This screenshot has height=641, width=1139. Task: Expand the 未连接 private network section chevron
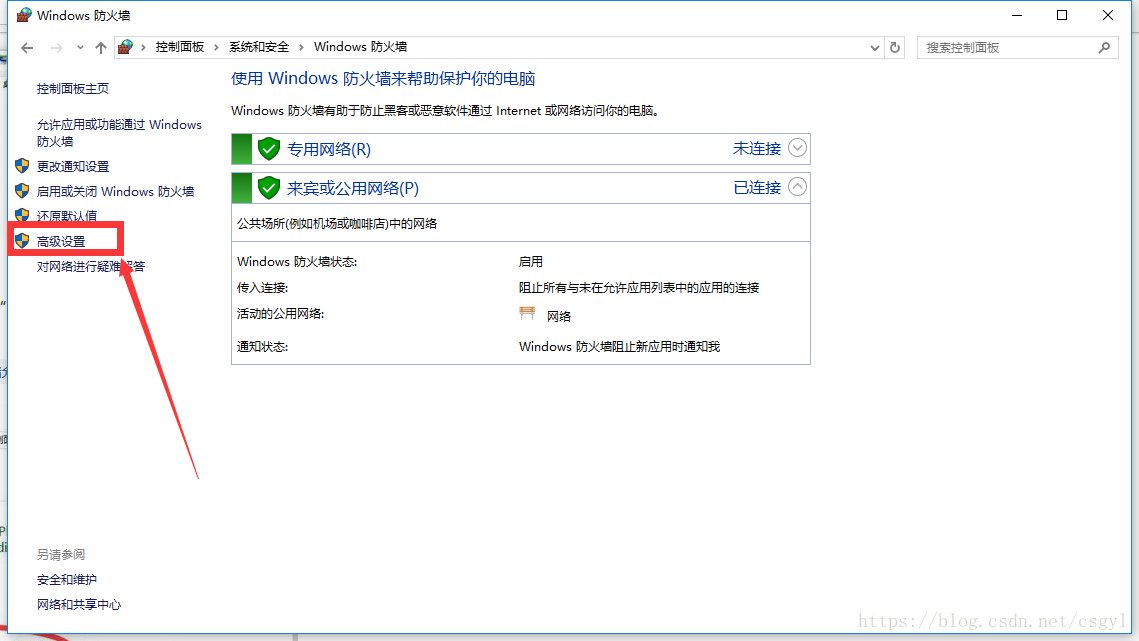click(x=797, y=148)
